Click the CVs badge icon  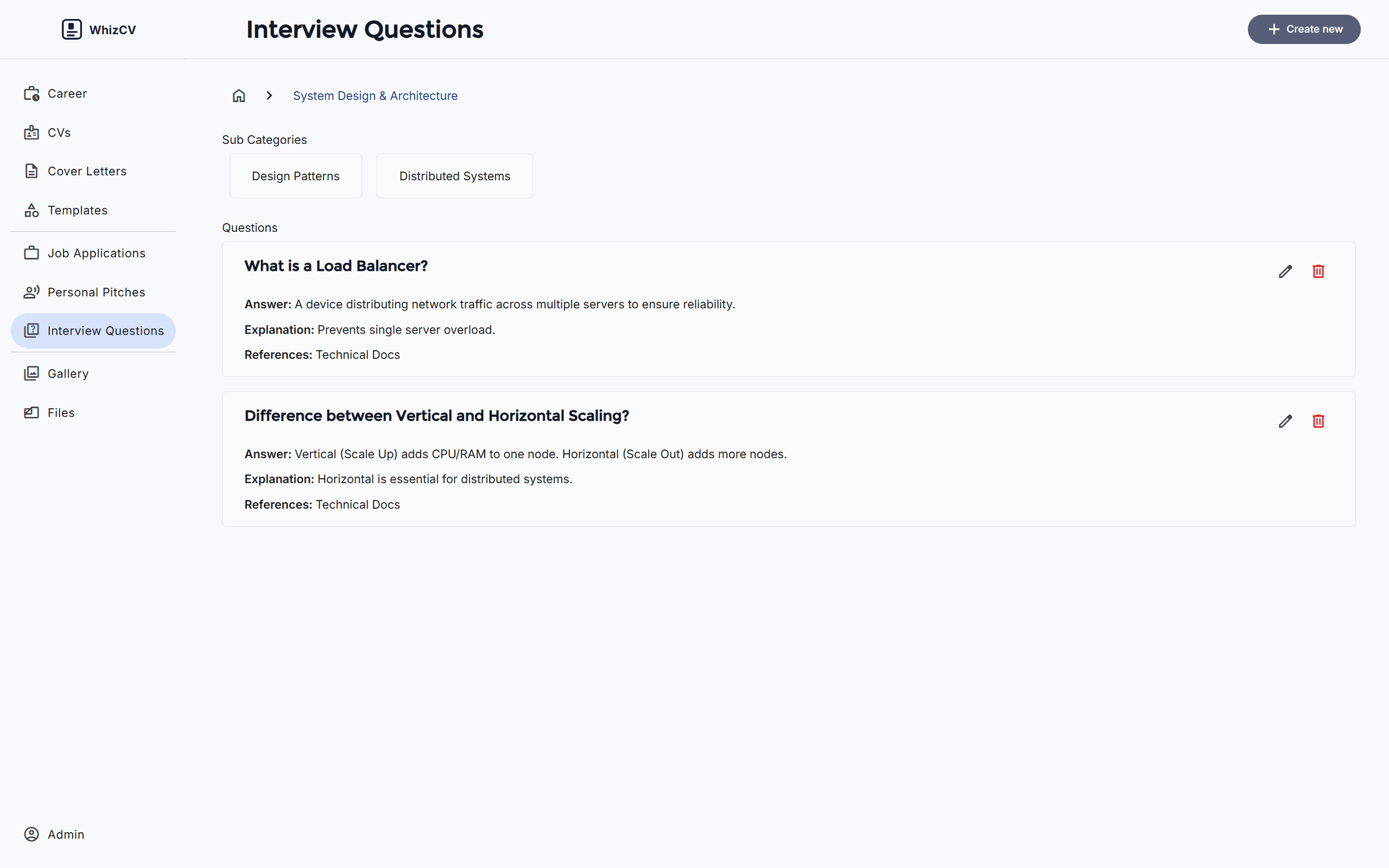31,132
